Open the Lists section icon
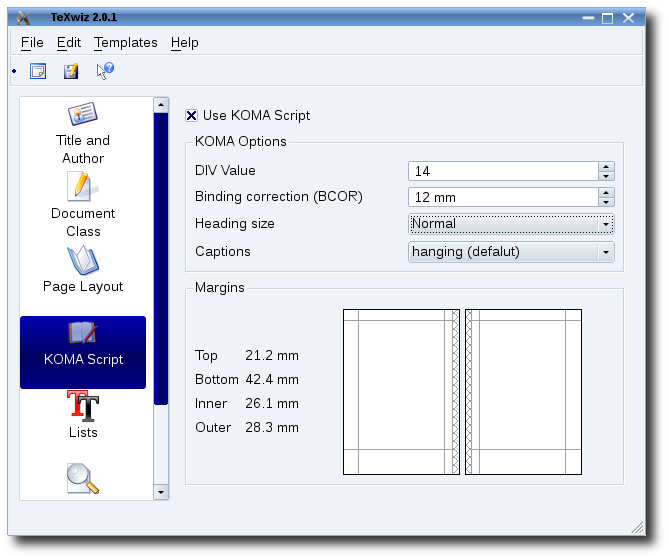Screen dimensions: 669x559 pyautogui.click(x=83, y=406)
